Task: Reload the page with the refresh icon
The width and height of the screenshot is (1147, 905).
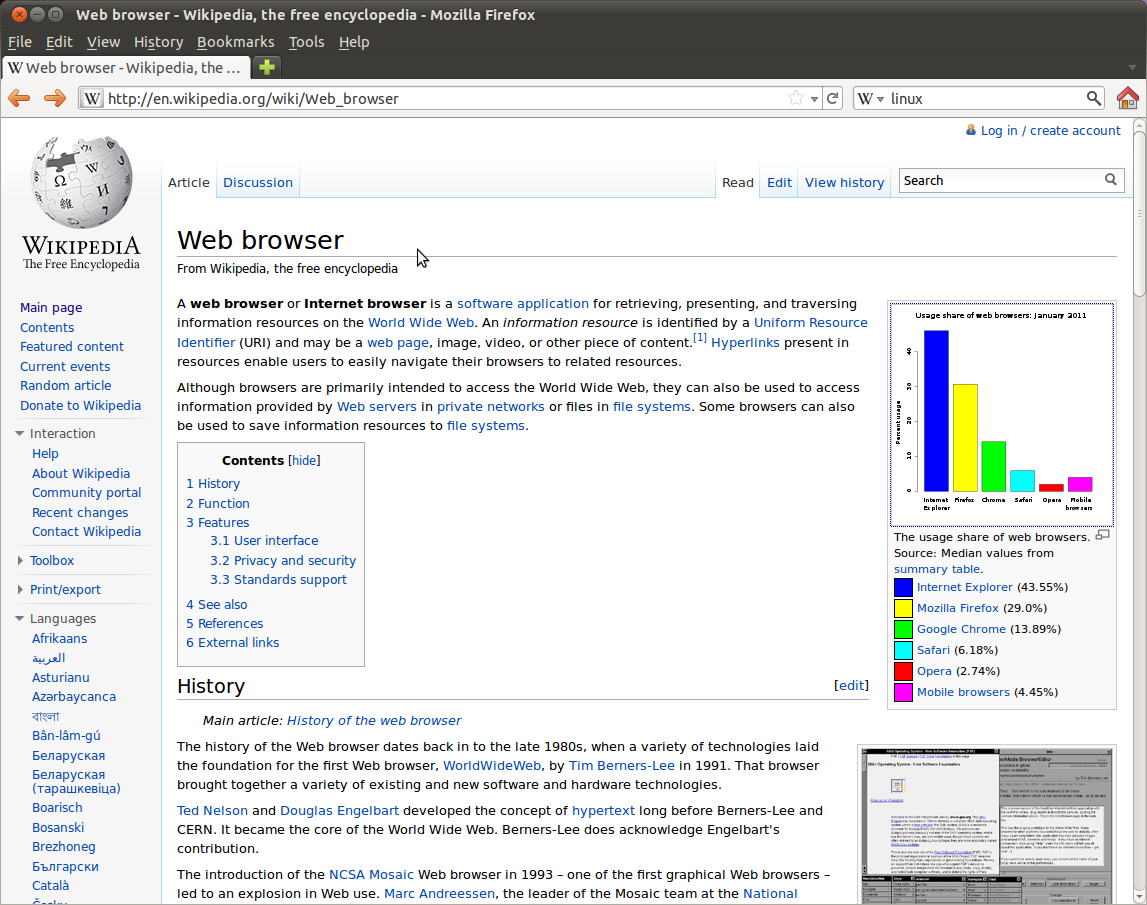Action: tap(832, 98)
